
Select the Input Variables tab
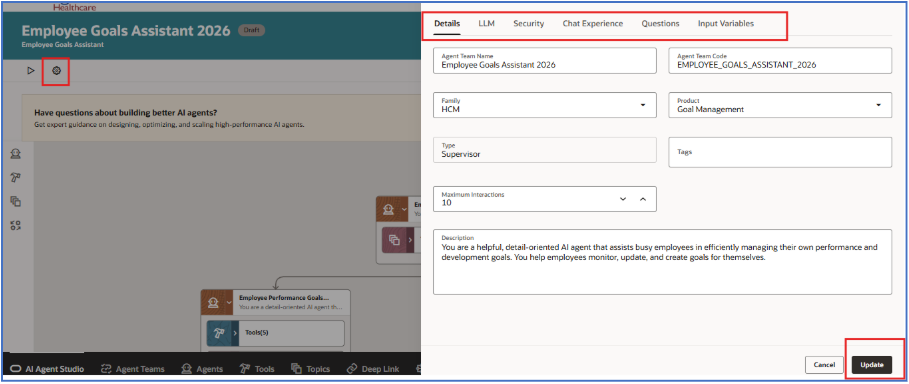[726, 24]
